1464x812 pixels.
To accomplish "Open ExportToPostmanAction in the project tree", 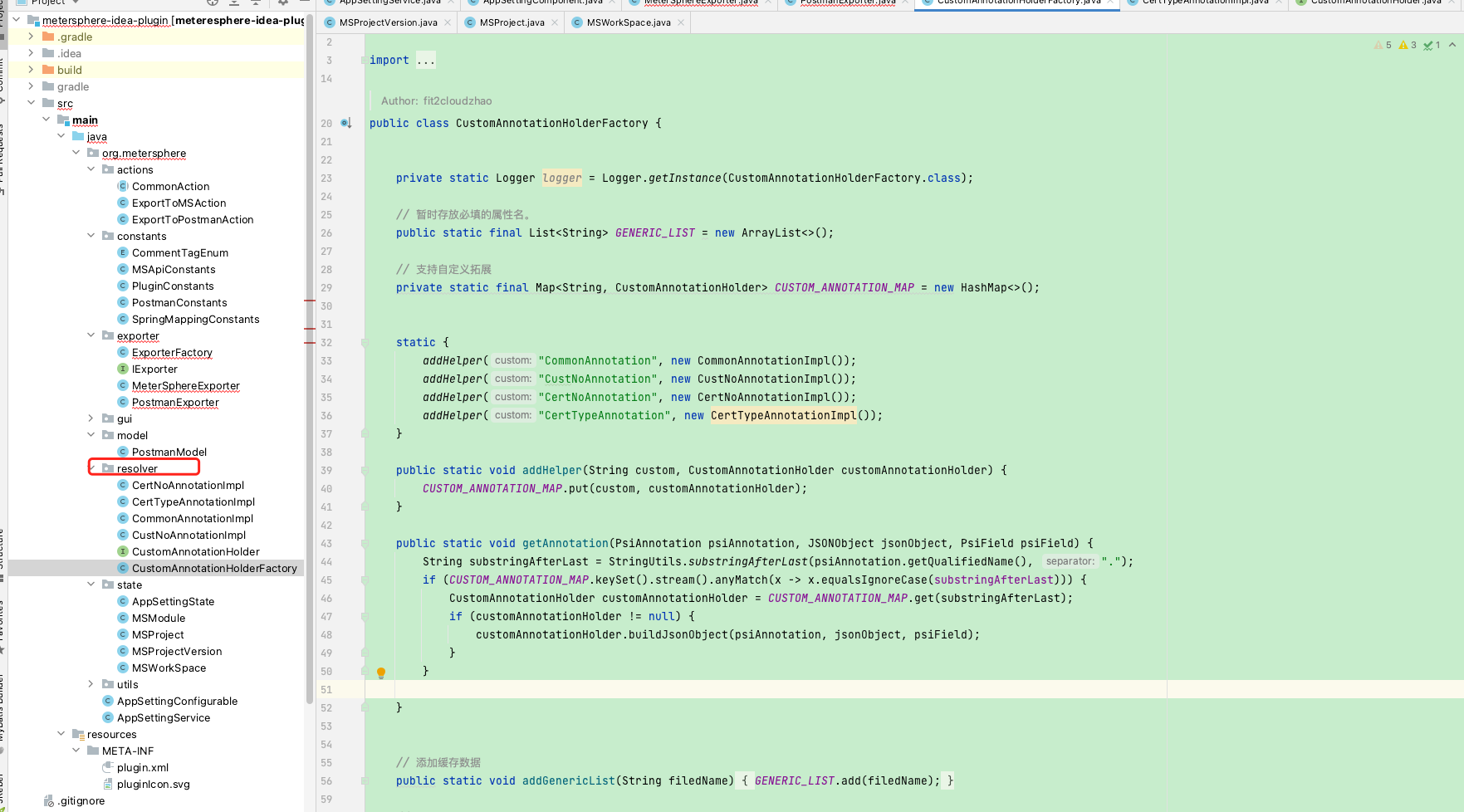I will click(x=193, y=219).
